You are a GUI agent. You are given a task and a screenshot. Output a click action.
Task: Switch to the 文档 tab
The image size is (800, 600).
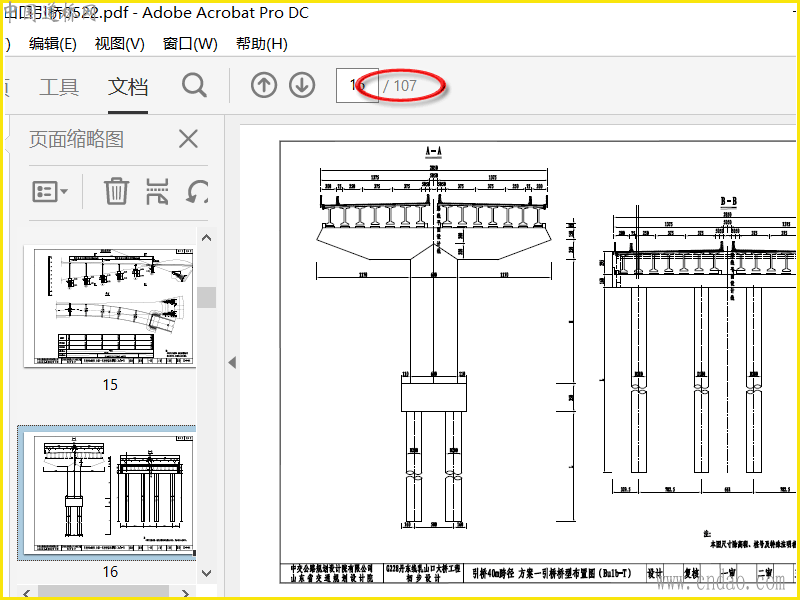[128, 87]
